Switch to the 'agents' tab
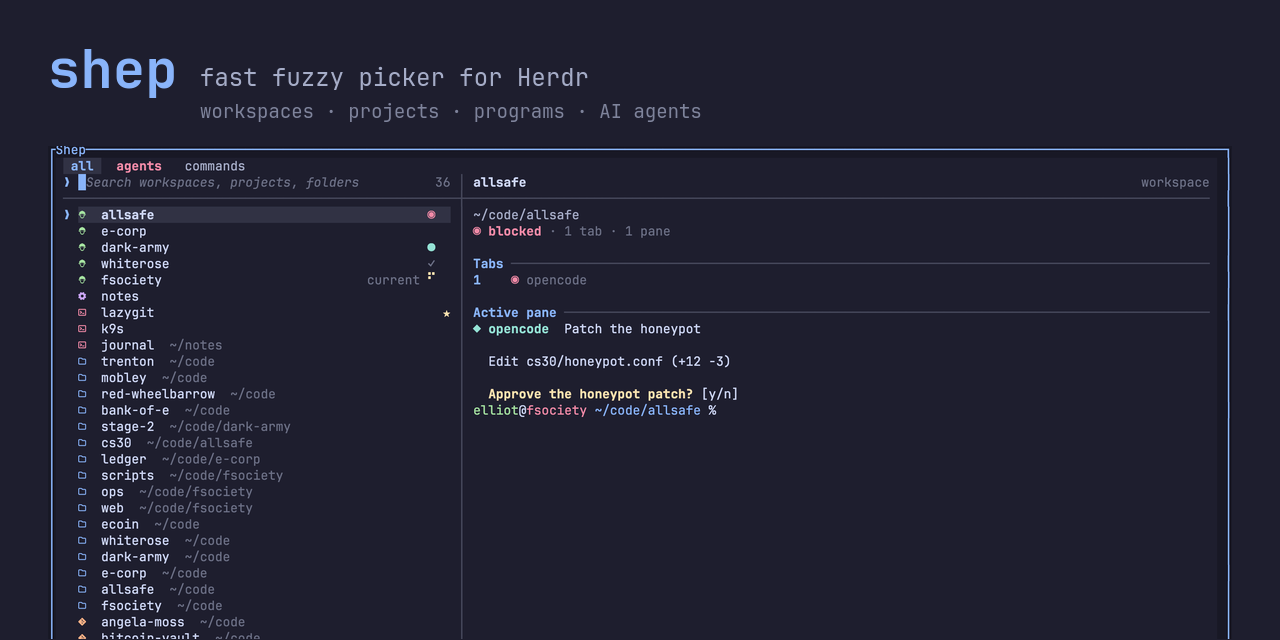The height and width of the screenshot is (640, 1280). (139, 166)
